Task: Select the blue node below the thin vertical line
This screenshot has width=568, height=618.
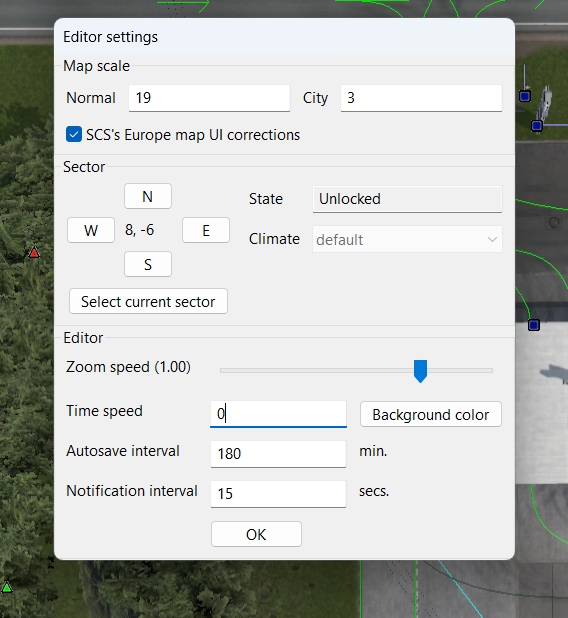Action: point(525,96)
